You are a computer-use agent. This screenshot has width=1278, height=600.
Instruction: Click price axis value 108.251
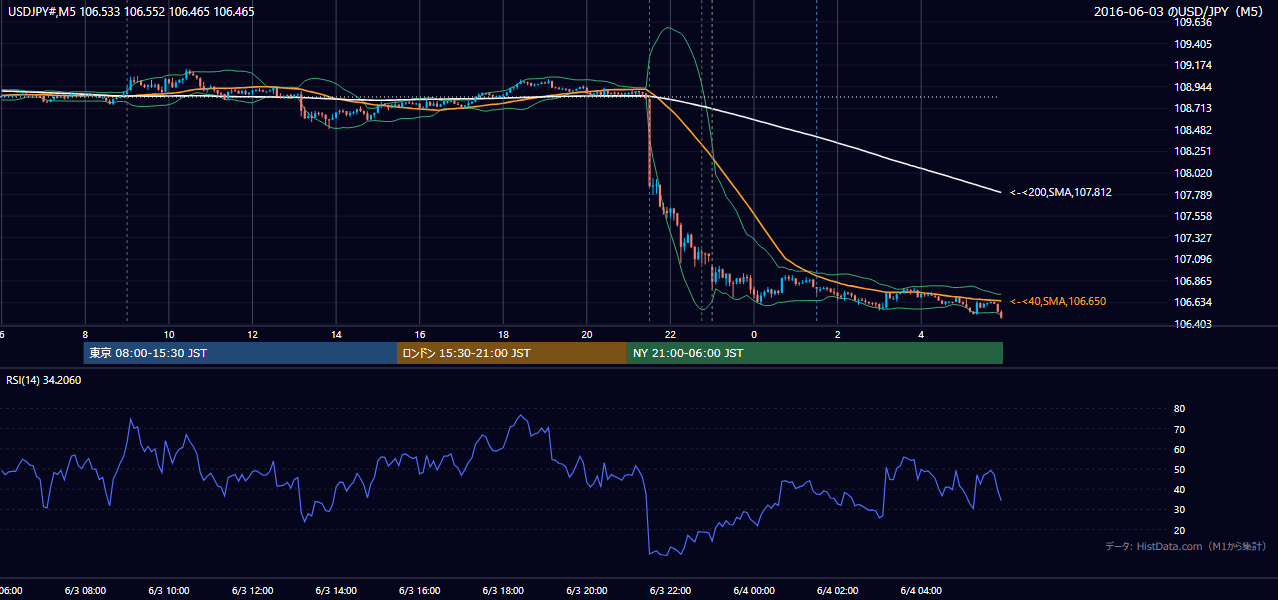pyautogui.click(x=1193, y=151)
